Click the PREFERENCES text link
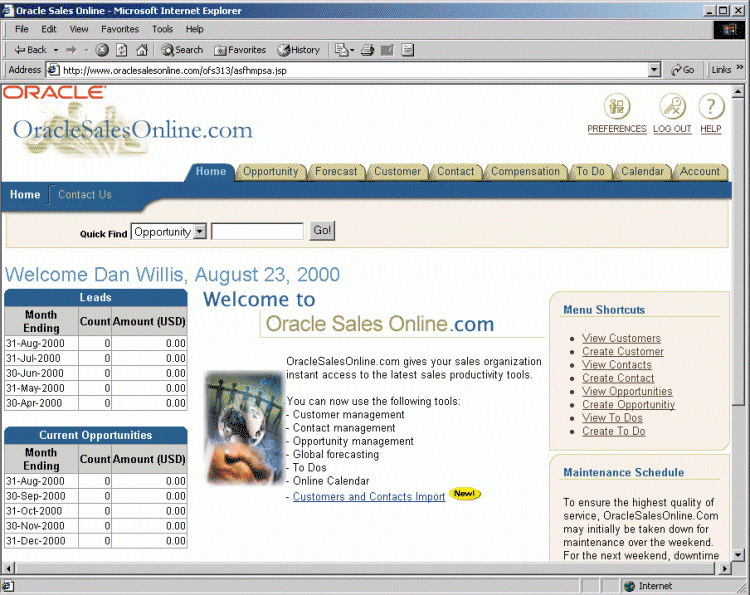The width and height of the screenshot is (750, 595). [617, 129]
